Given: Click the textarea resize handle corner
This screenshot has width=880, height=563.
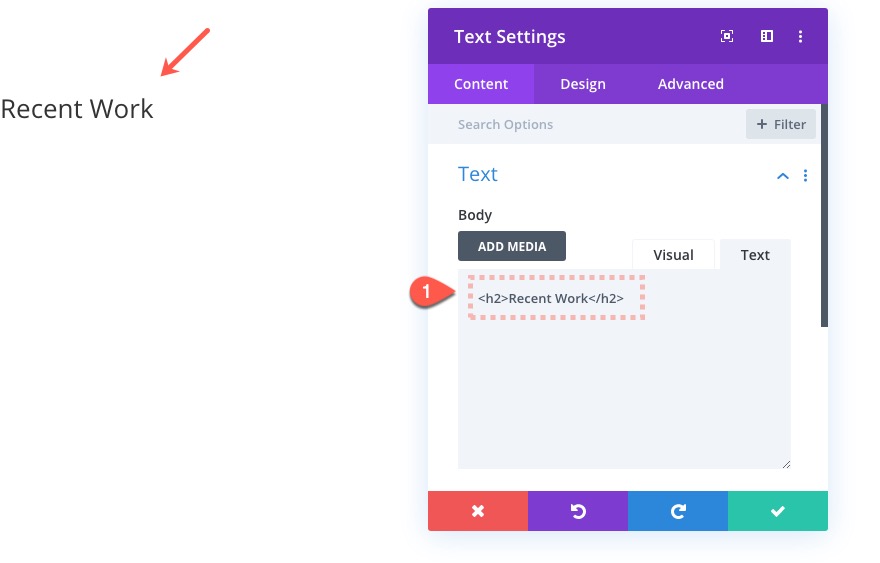Looking at the screenshot, I should pyautogui.click(x=786, y=464).
